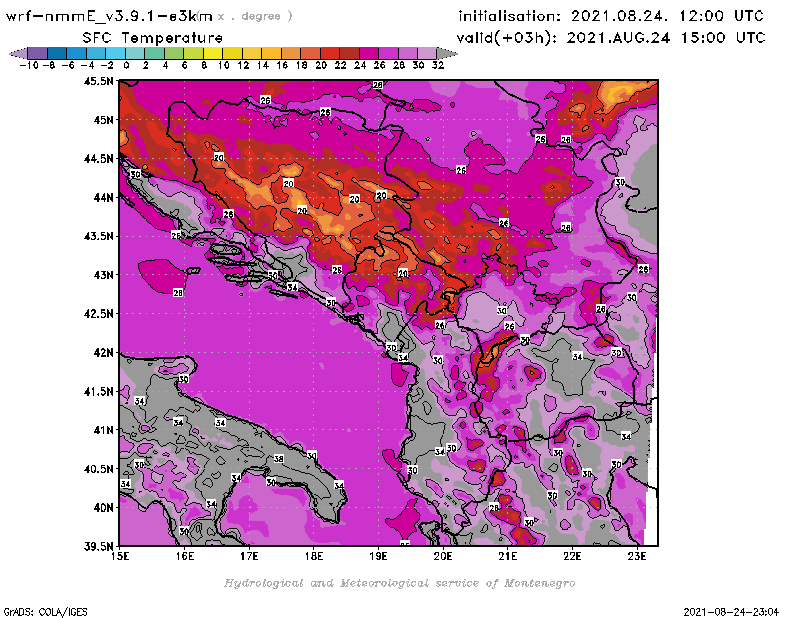This screenshot has width=800, height=618.
Task: Click the 18E longitude label
Action: pyautogui.click(x=314, y=556)
